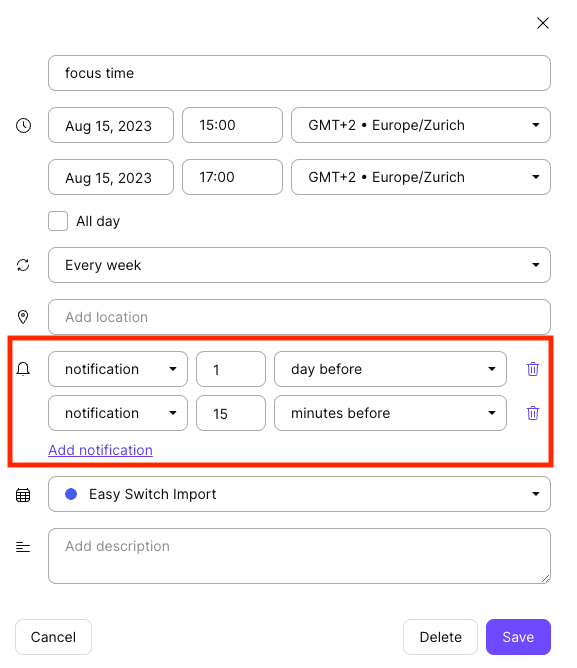Click the location pin icon

tap(23, 317)
